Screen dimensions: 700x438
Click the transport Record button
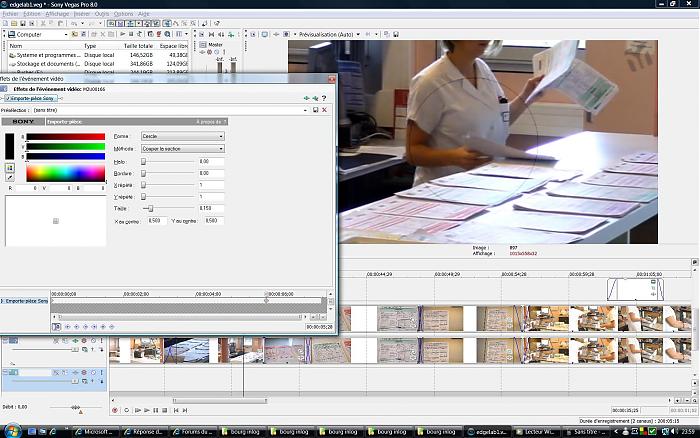[x=115, y=409]
